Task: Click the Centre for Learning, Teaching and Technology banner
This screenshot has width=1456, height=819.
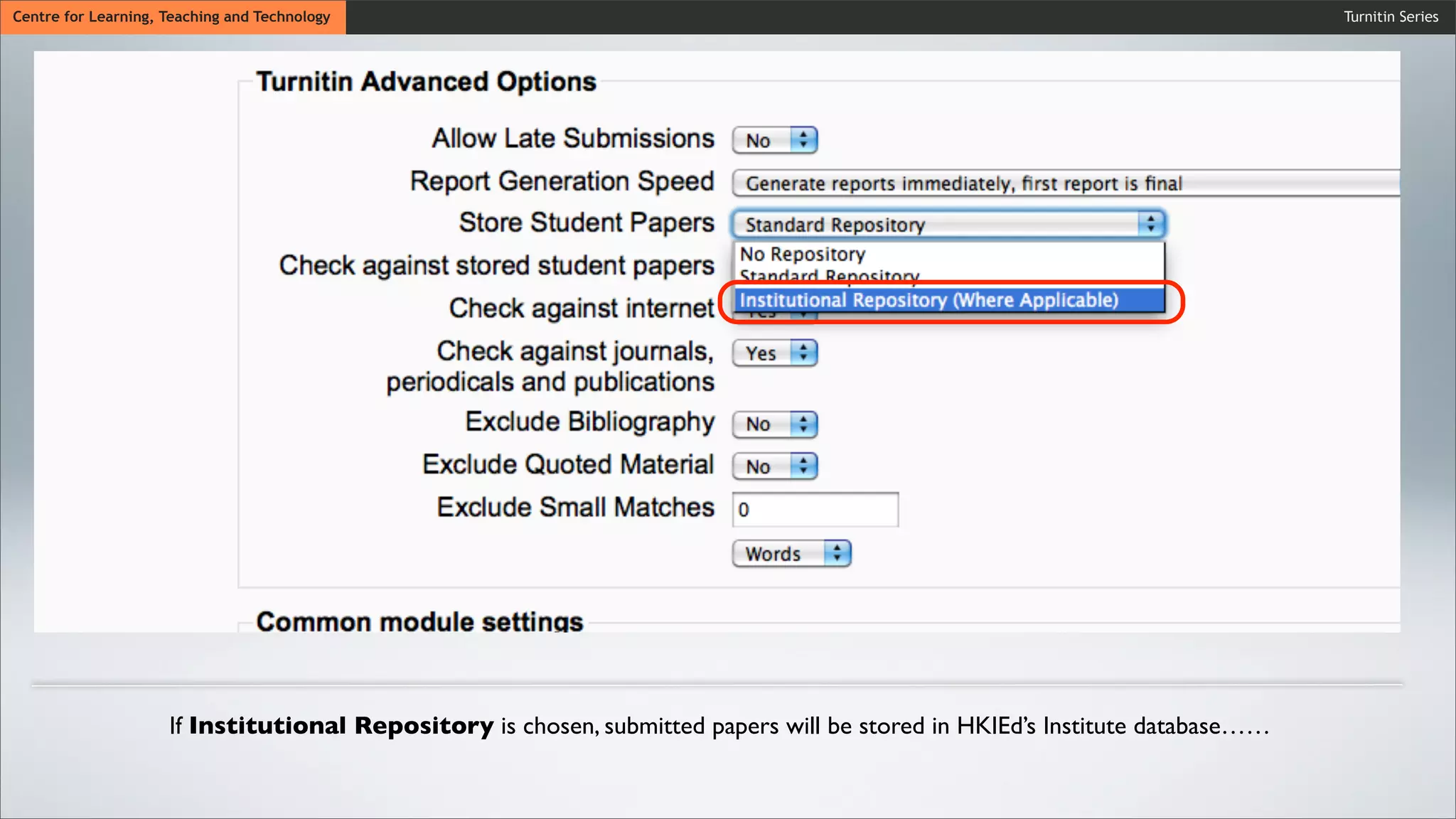Action: [x=172, y=17]
